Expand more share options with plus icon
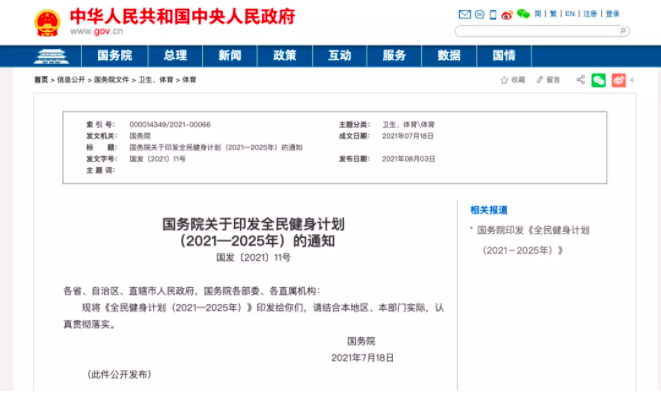 632,80
